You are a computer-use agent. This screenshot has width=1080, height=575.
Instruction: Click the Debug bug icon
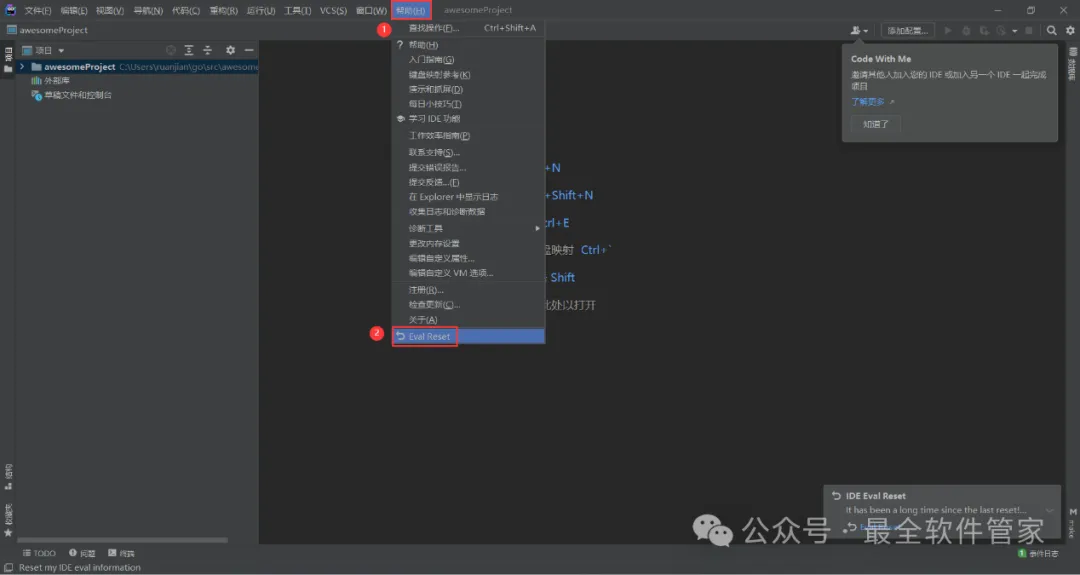point(966,30)
